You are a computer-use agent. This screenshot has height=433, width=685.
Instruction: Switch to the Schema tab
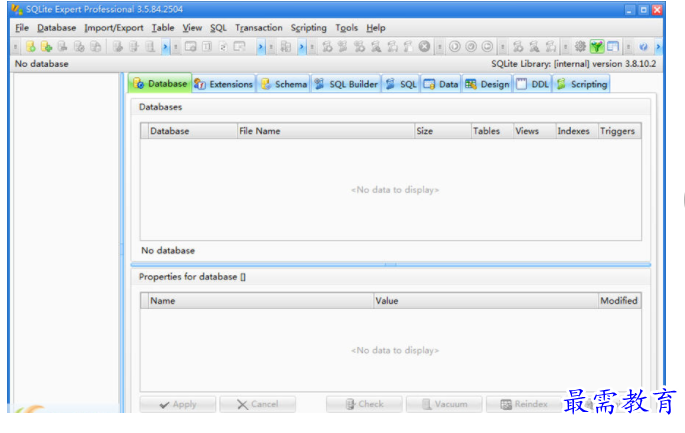284,84
